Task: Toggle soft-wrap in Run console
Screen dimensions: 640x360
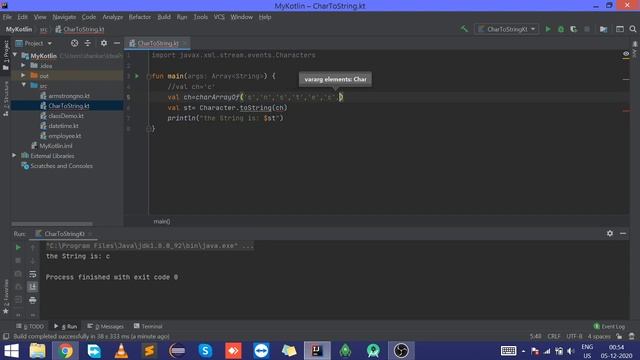Action: [x=33, y=274]
